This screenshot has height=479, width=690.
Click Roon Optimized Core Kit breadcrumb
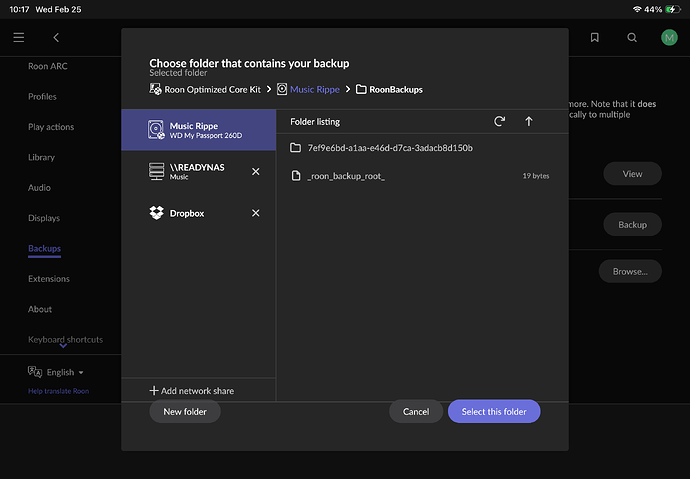212,89
